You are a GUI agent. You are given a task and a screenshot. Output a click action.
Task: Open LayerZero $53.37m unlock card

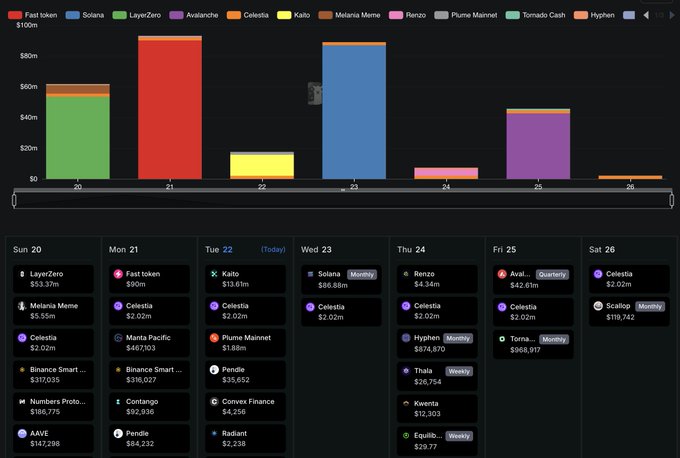53,279
